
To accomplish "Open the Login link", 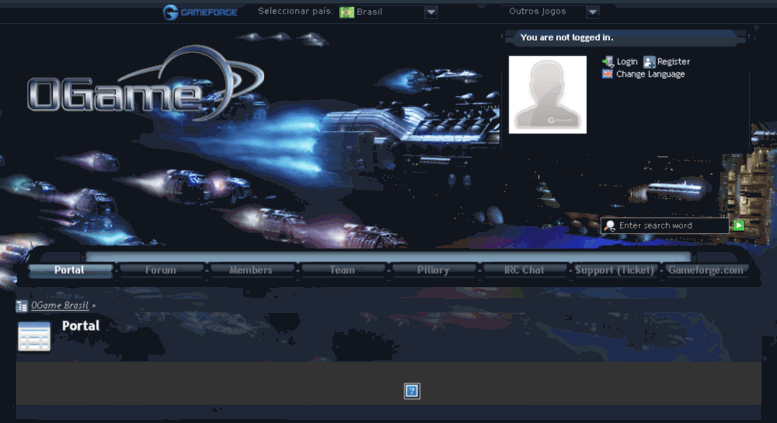I will coord(627,61).
